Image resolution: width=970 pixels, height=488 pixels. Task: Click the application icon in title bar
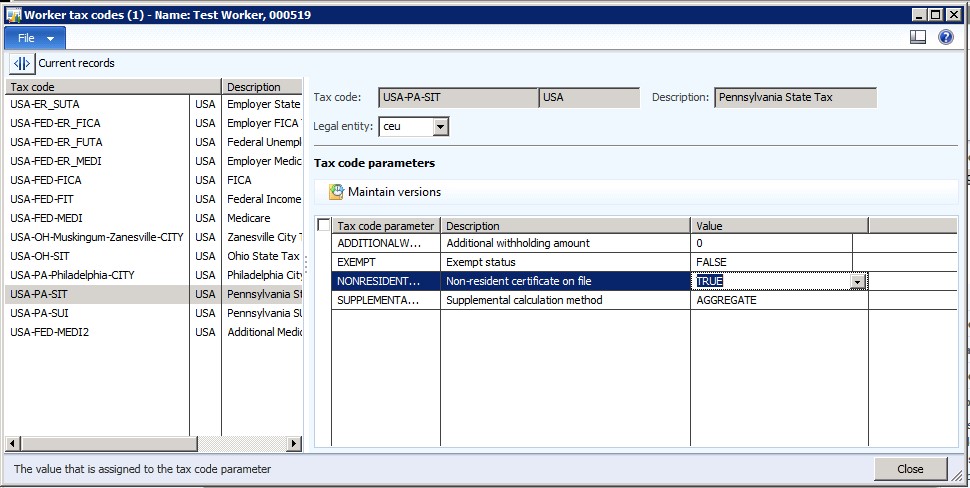click(12, 14)
